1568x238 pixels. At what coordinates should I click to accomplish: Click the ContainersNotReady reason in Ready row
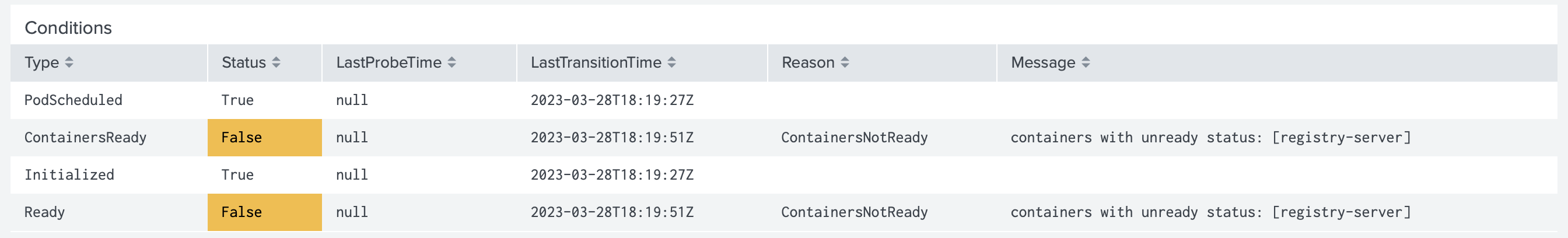(x=854, y=212)
